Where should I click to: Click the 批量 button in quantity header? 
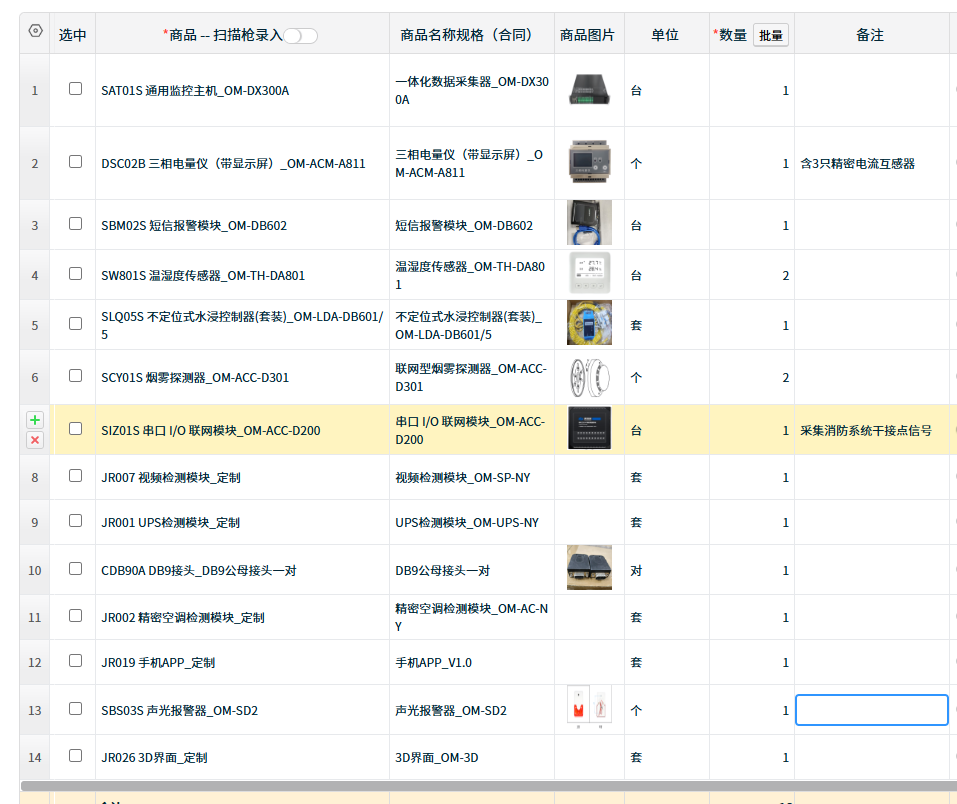pos(770,36)
